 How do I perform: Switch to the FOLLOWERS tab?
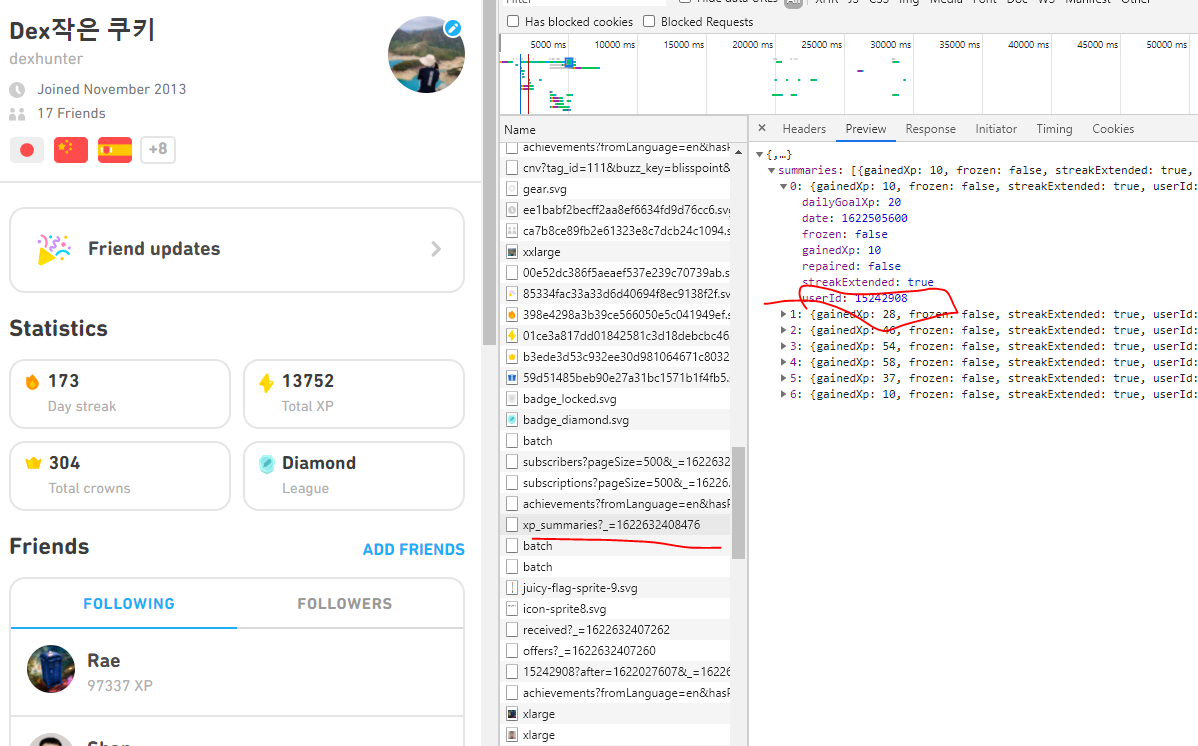345,603
